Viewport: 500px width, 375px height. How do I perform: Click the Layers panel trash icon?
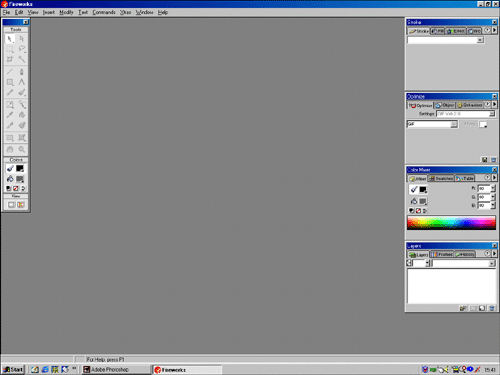492,308
